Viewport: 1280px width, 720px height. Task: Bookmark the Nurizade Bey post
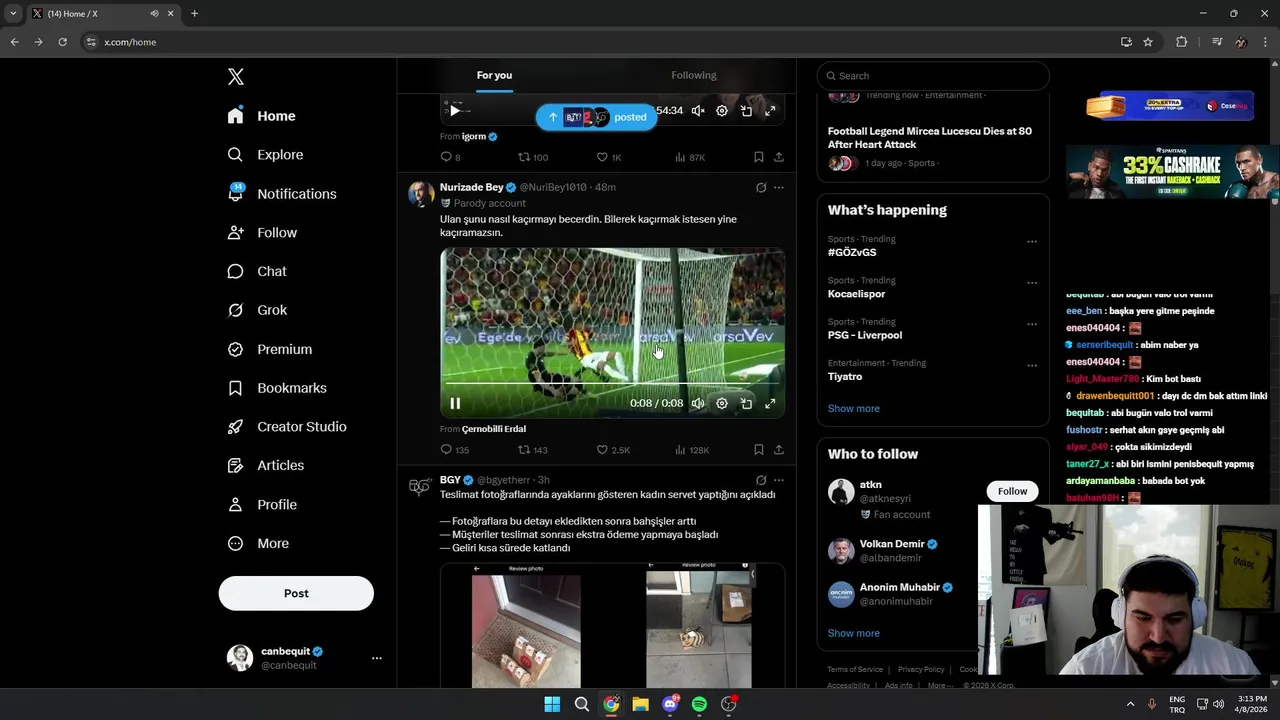pyautogui.click(x=759, y=450)
